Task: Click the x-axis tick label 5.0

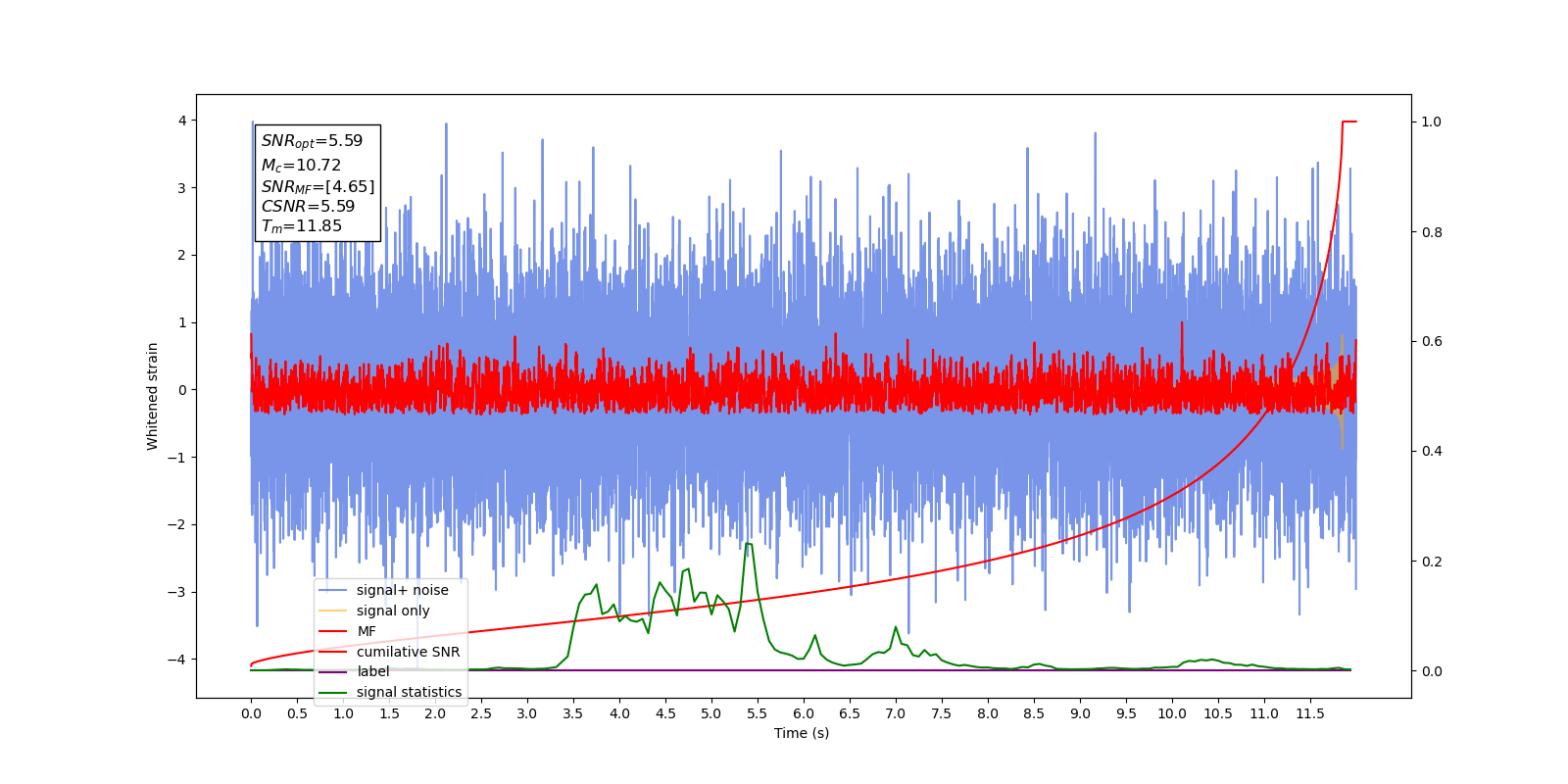Action: [711, 713]
